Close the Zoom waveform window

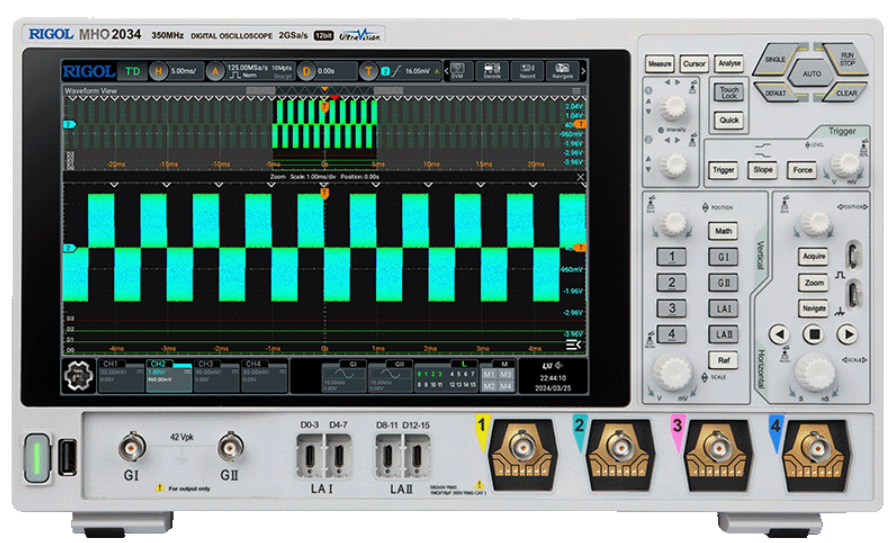coord(579,176)
